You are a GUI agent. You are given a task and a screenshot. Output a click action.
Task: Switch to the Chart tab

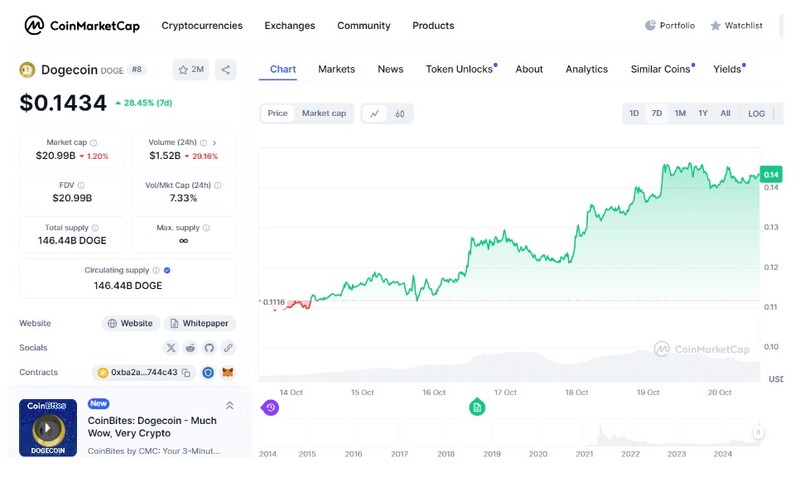283,69
